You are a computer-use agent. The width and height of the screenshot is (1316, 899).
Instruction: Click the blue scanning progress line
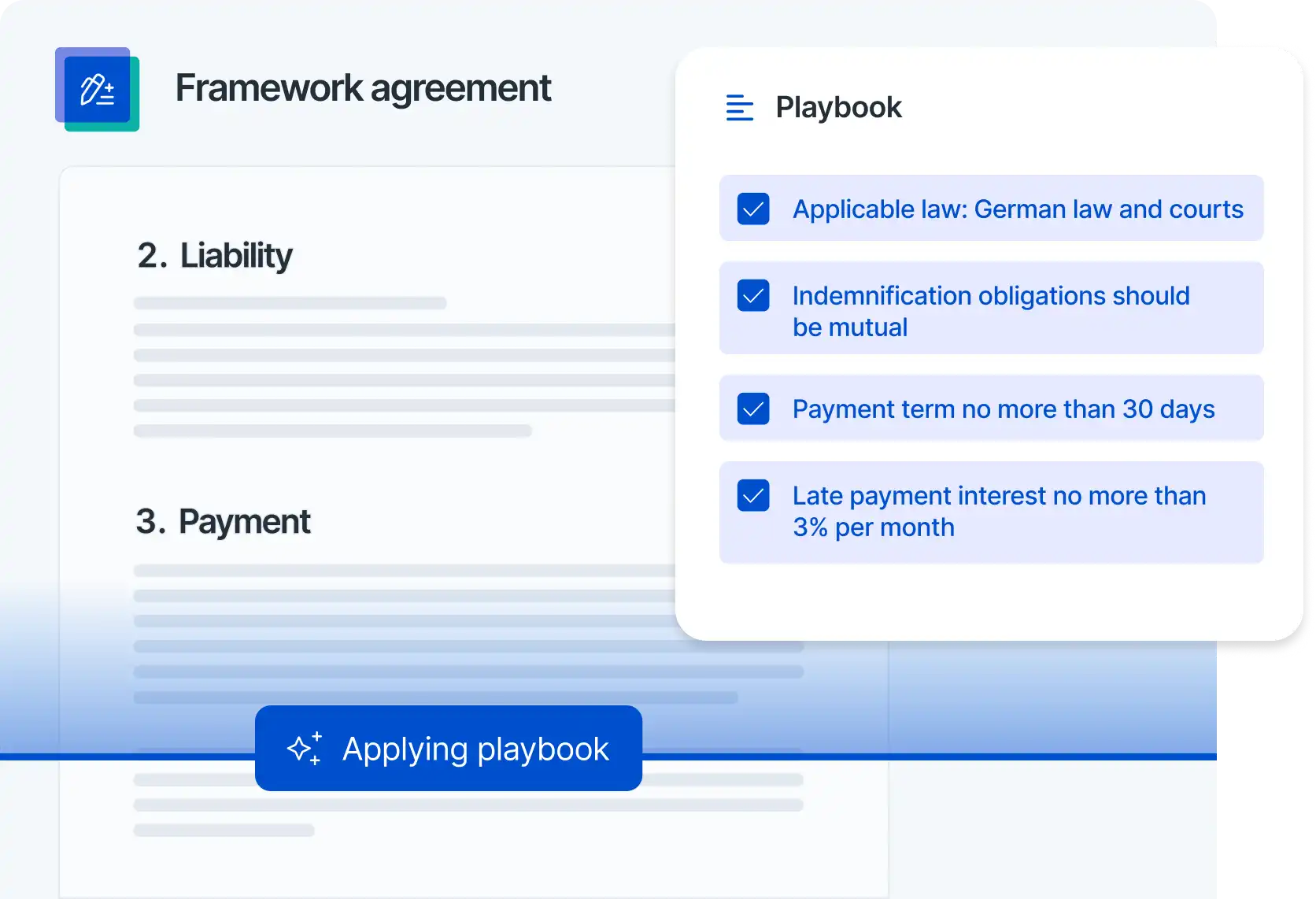click(x=929, y=757)
